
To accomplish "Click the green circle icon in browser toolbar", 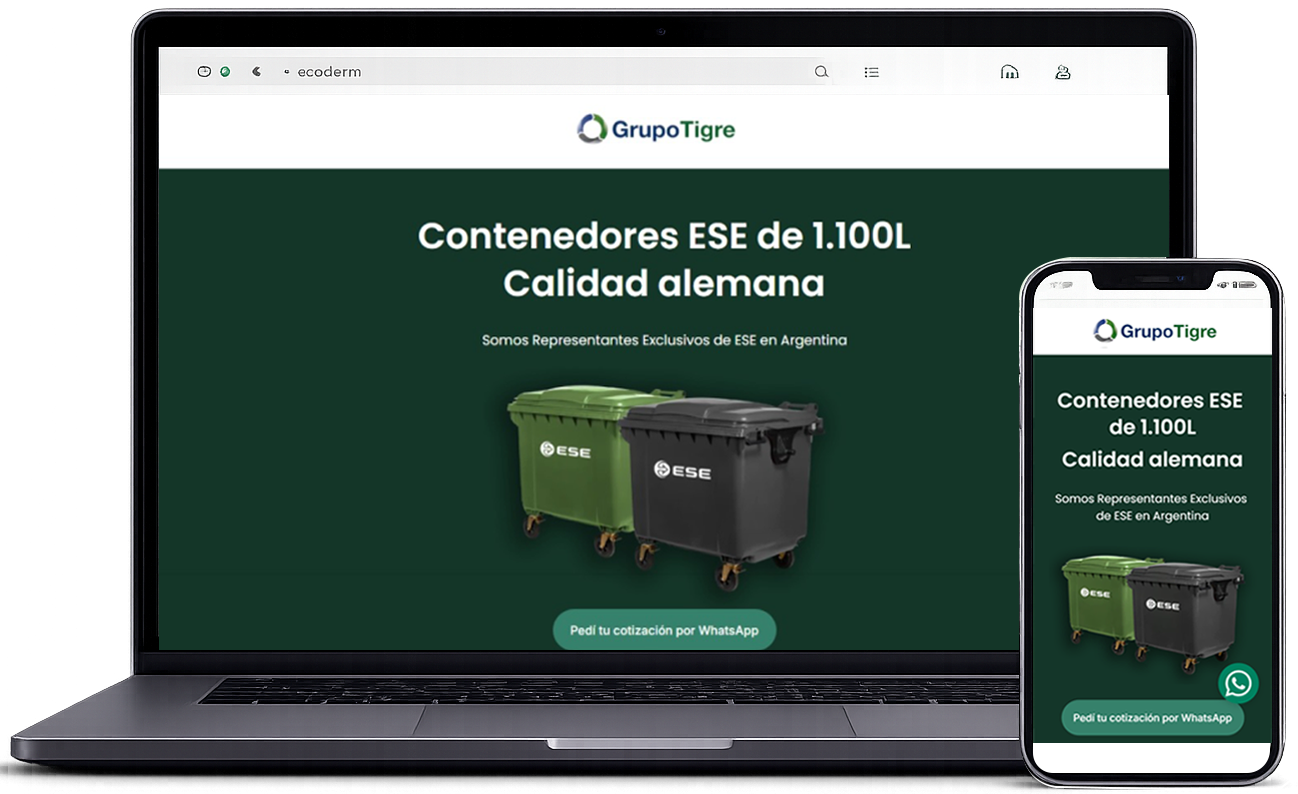I will click(225, 72).
